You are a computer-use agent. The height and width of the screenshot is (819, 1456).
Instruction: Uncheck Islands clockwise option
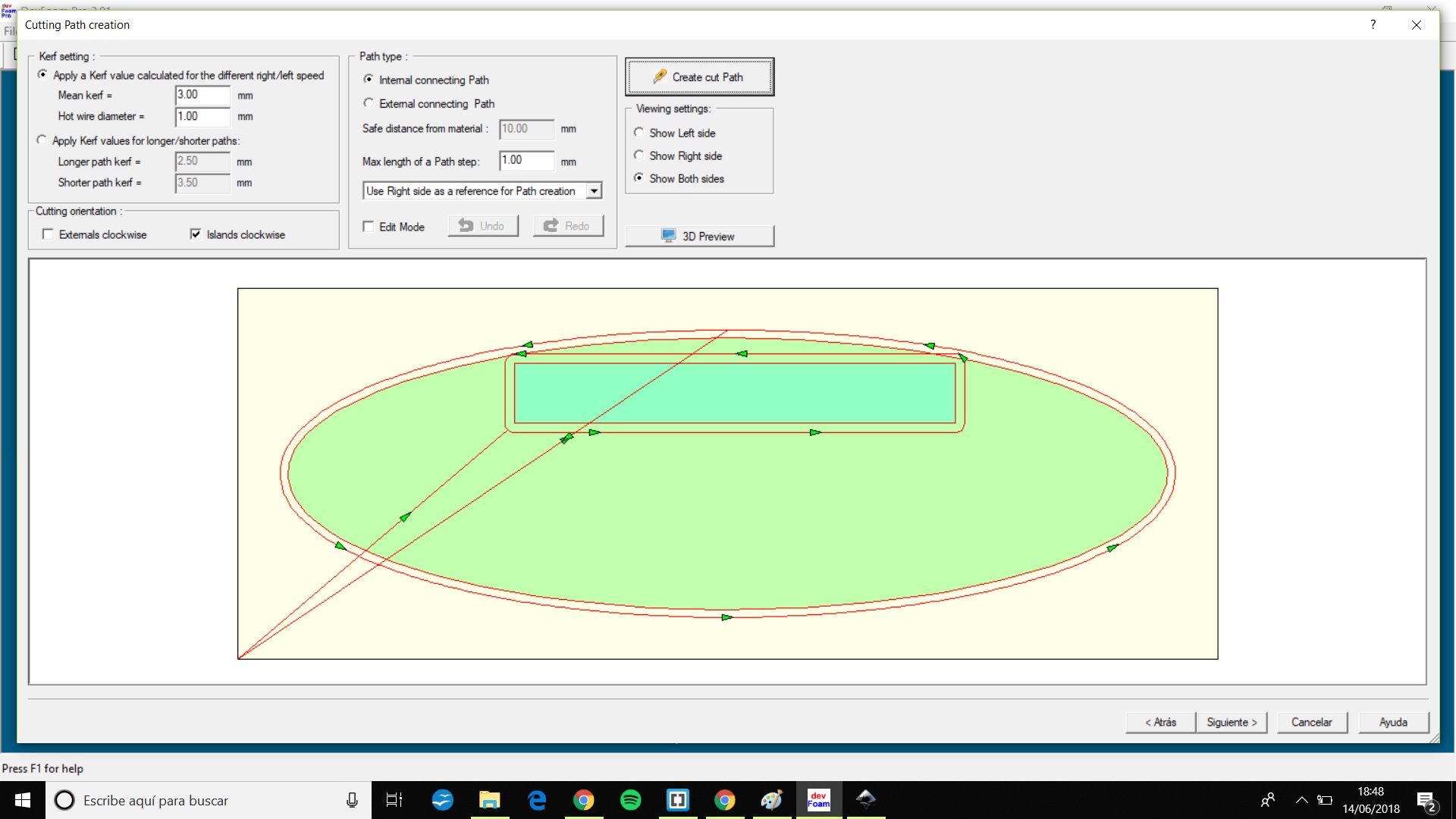point(196,234)
